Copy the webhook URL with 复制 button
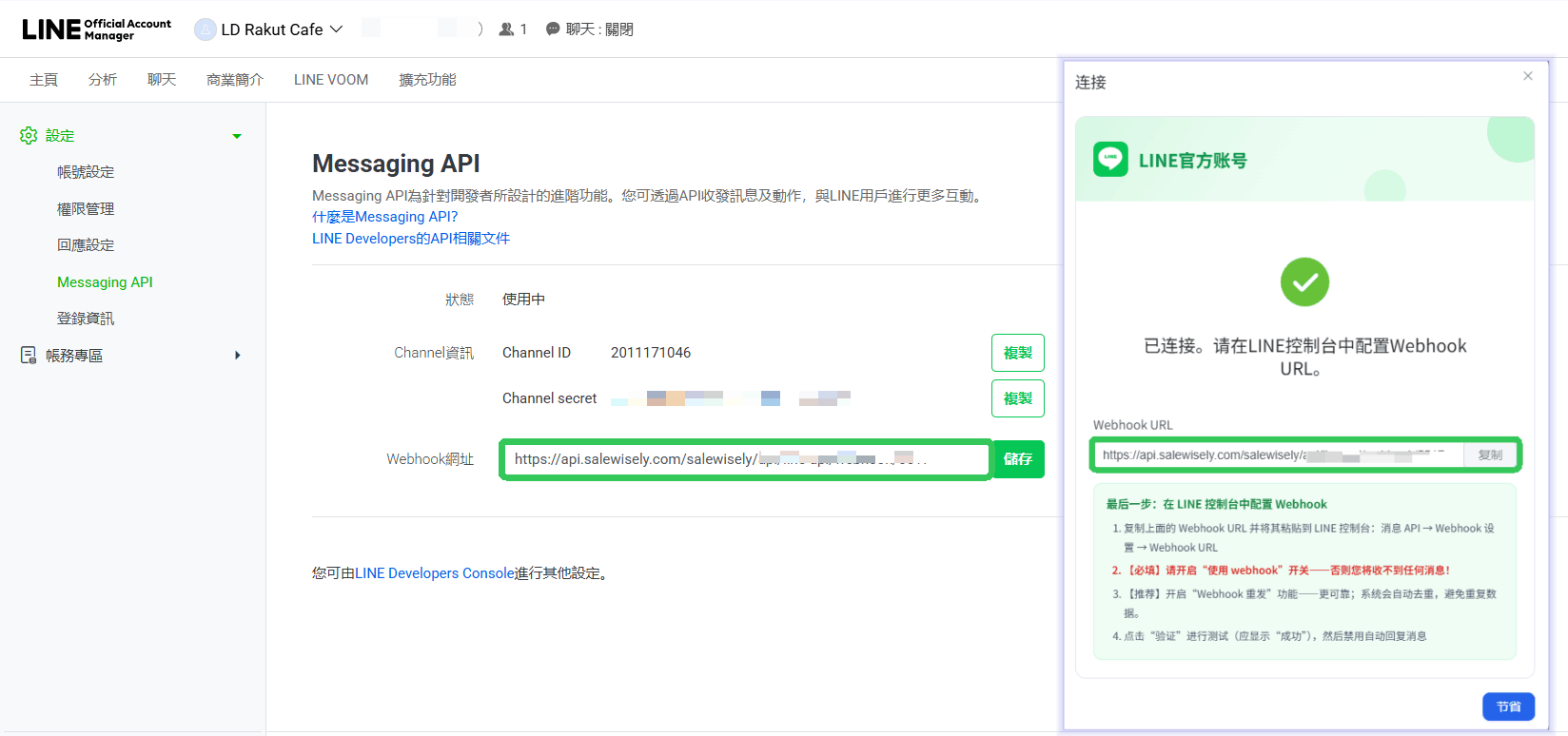The image size is (1568, 736). (1490, 455)
